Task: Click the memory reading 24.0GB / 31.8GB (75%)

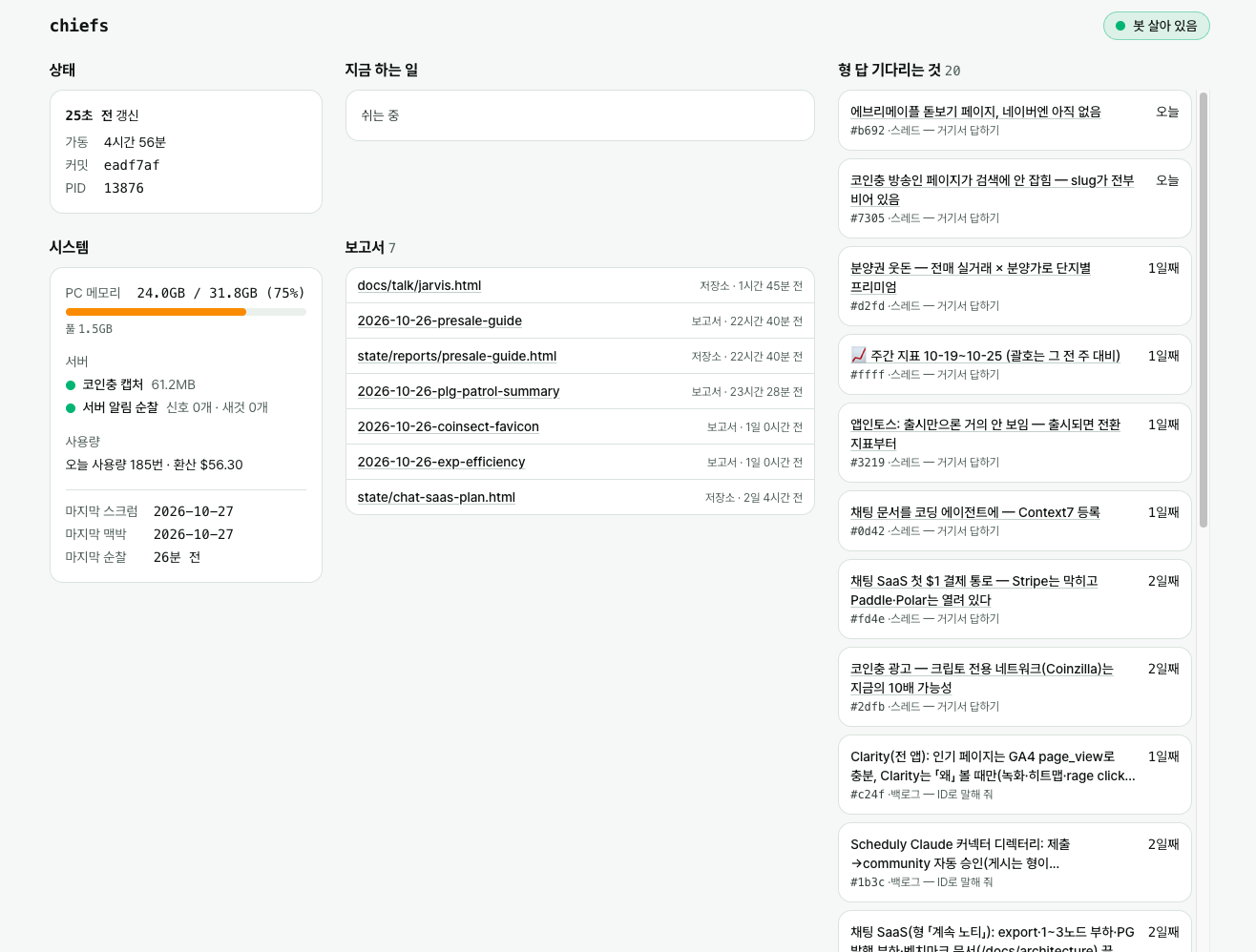Action: (221, 293)
